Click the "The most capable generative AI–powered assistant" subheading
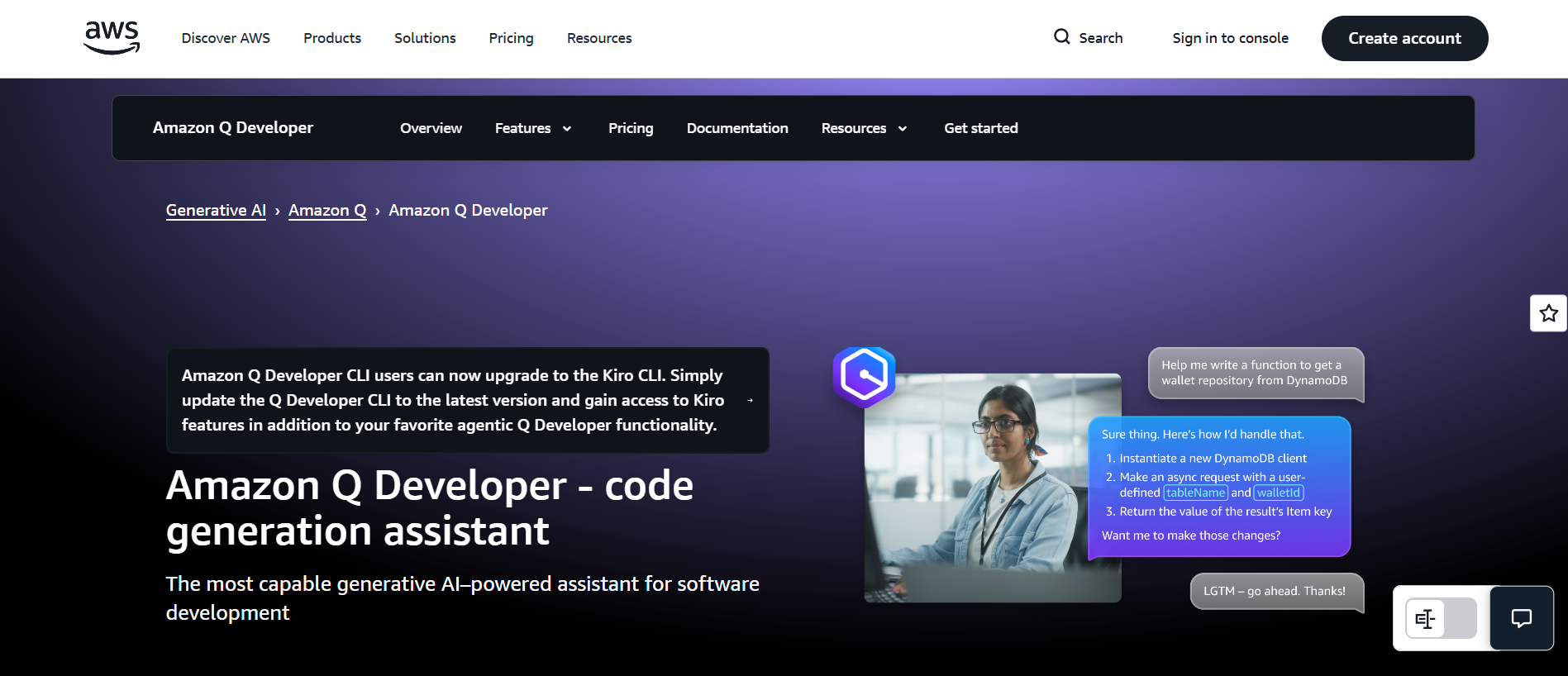This screenshot has height=676, width=1568. click(463, 598)
